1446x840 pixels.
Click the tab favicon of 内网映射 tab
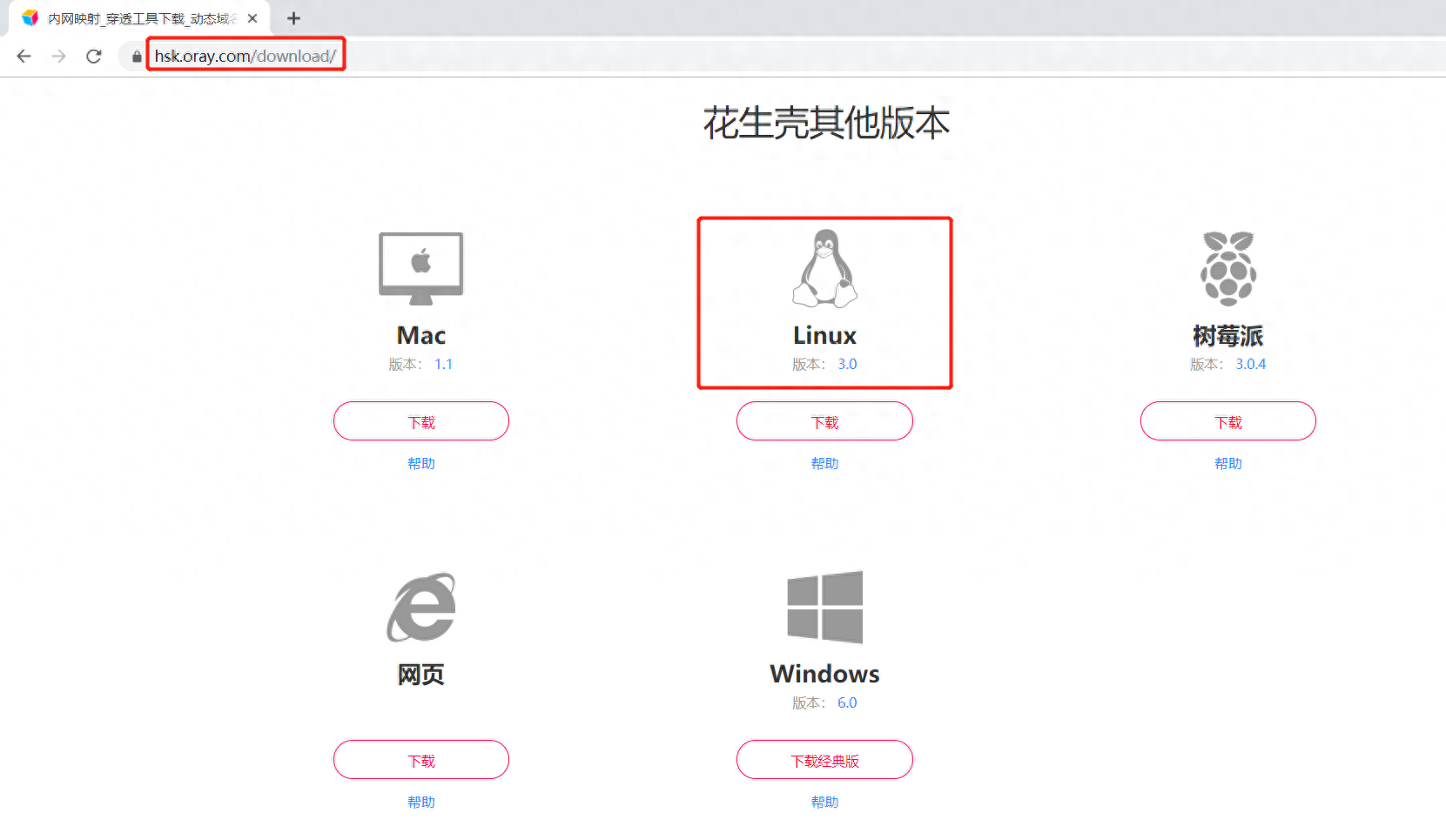coord(30,18)
